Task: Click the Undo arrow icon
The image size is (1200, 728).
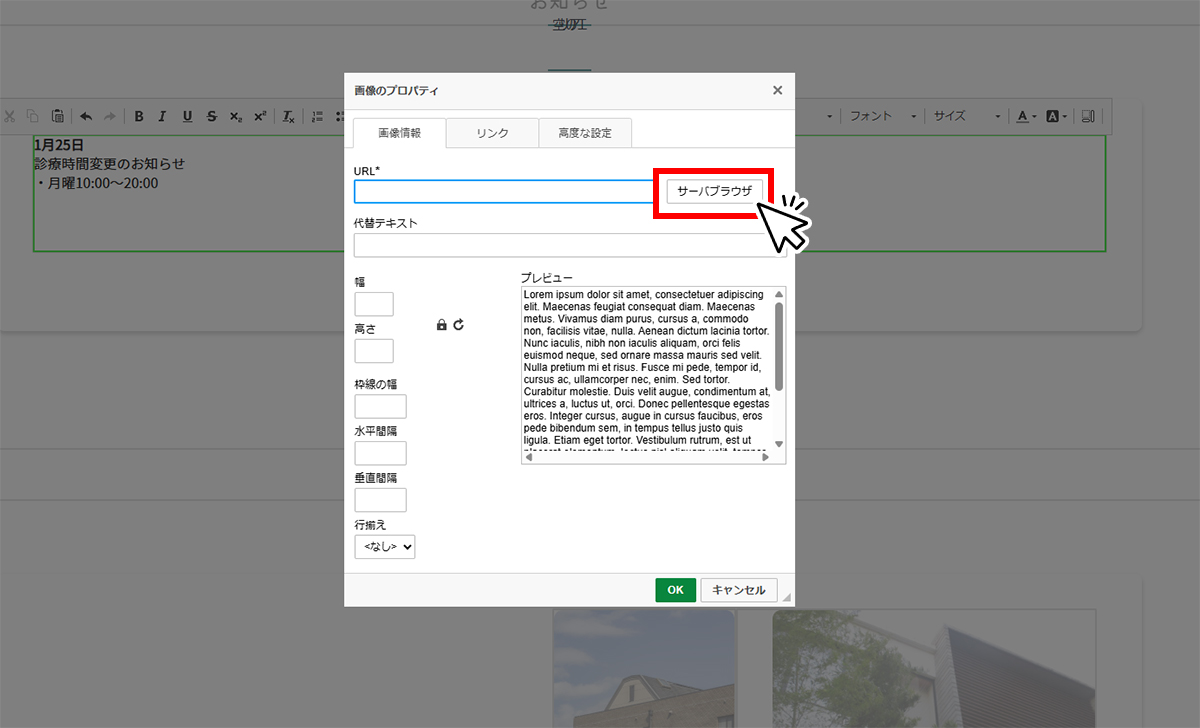Action: [x=86, y=116]
